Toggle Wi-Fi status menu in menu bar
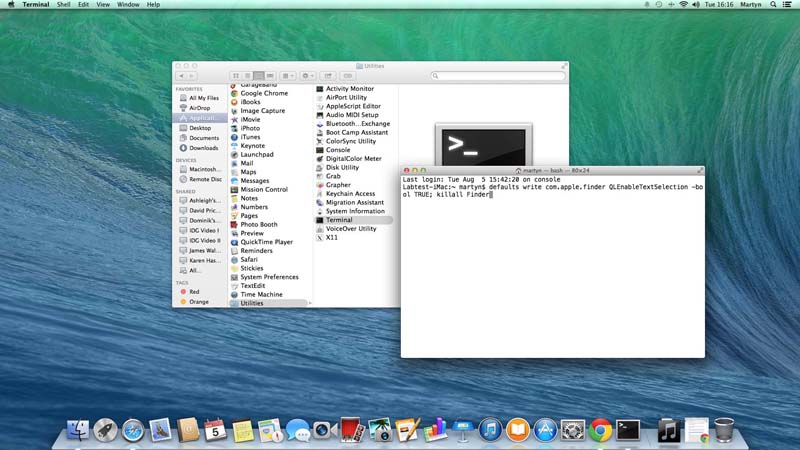The image size is (800, 450). pos(684,4)
